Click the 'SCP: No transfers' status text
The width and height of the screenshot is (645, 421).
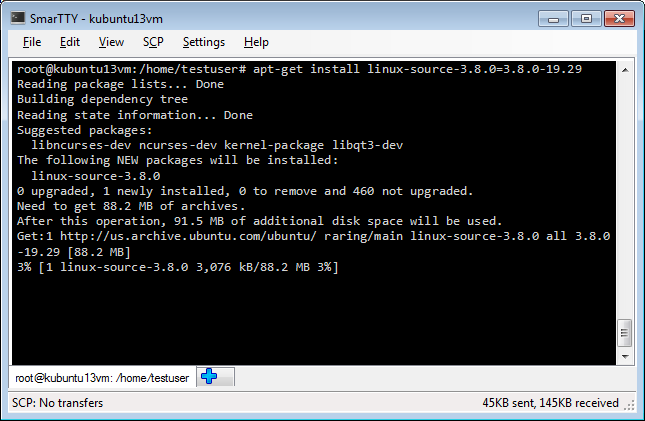pyautogui.click(x=58, y=402)
